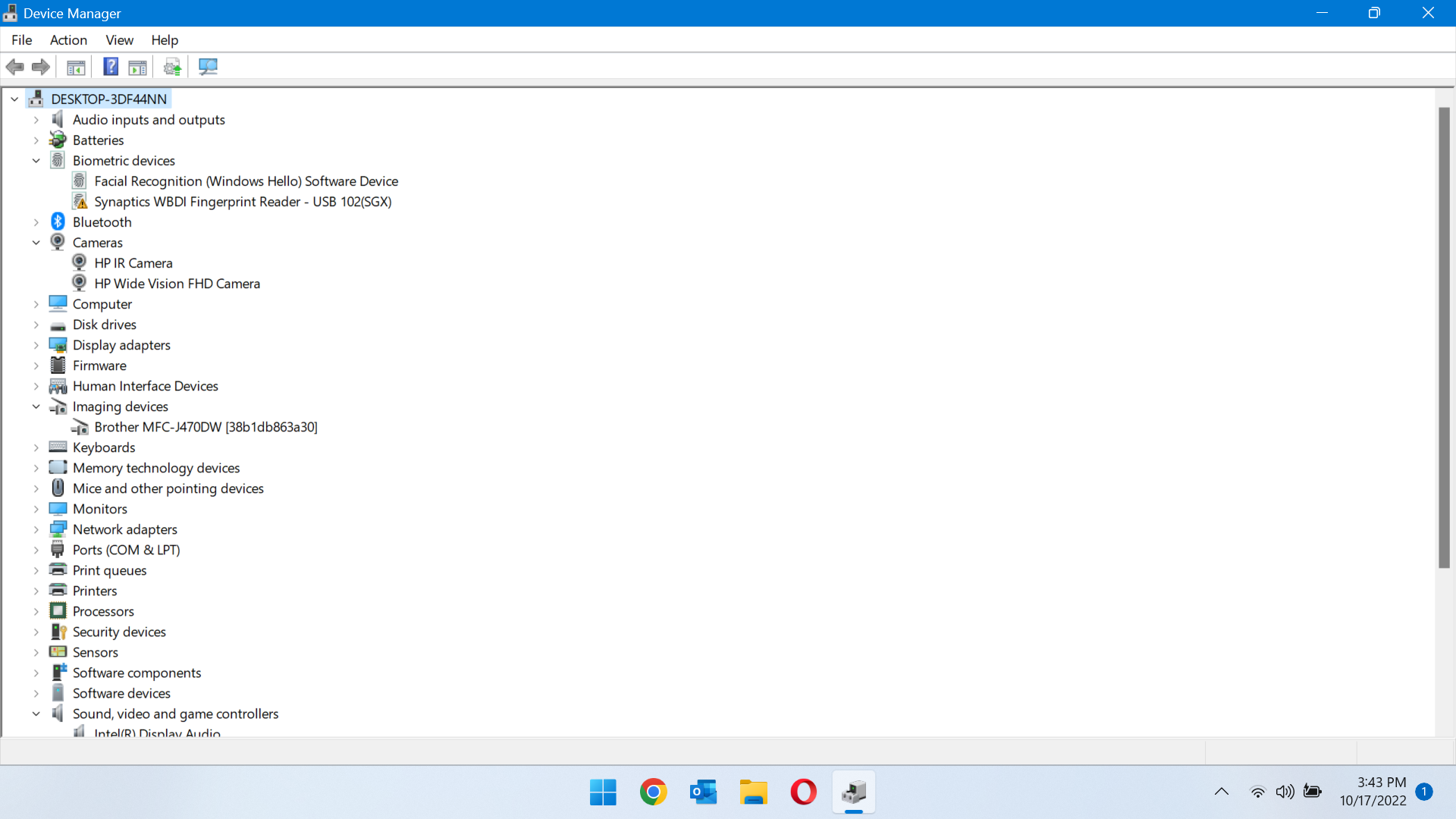Open the View menu

(119, 40)
